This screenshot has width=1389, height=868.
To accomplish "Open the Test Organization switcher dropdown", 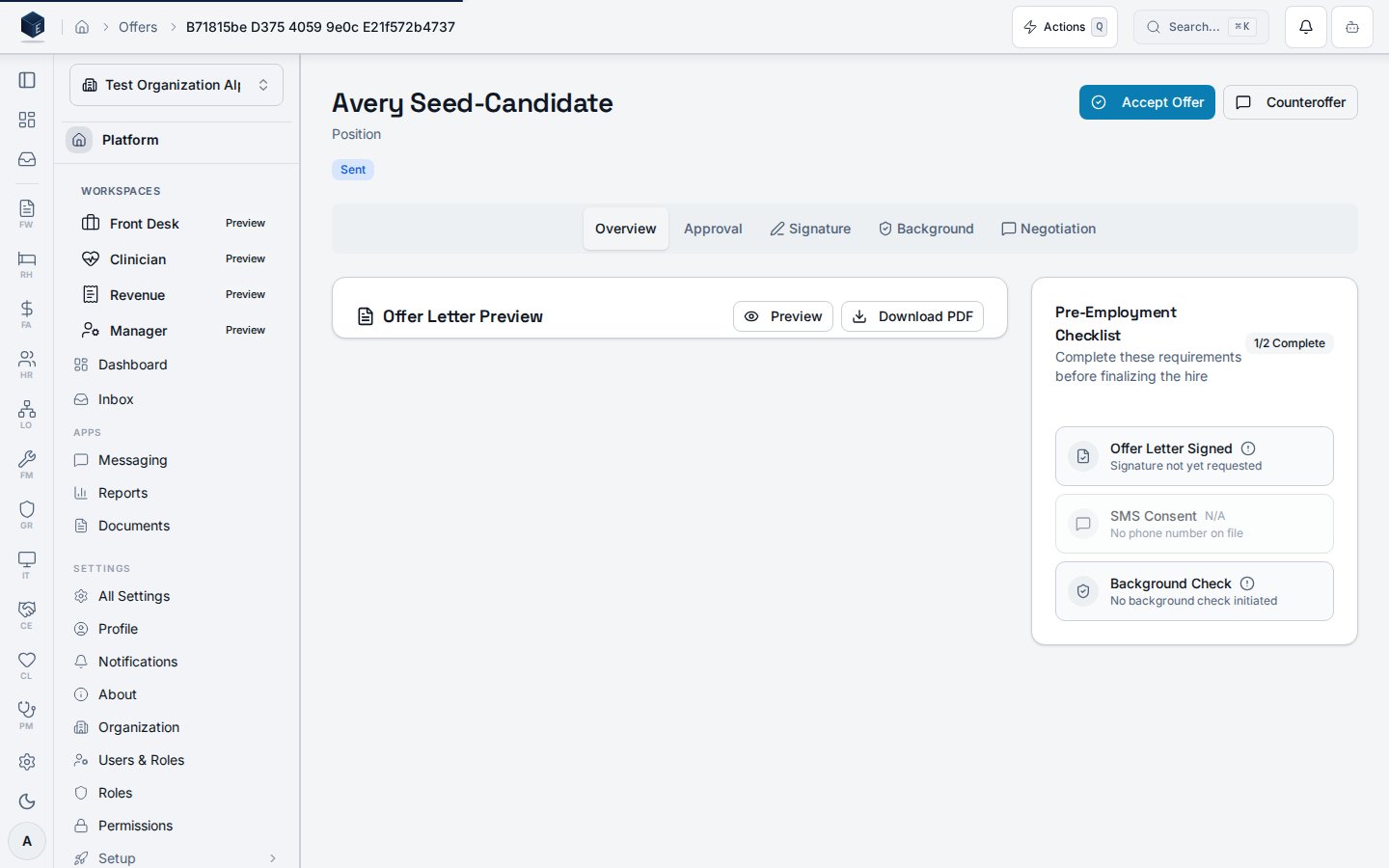I will [x=177, y=85].
